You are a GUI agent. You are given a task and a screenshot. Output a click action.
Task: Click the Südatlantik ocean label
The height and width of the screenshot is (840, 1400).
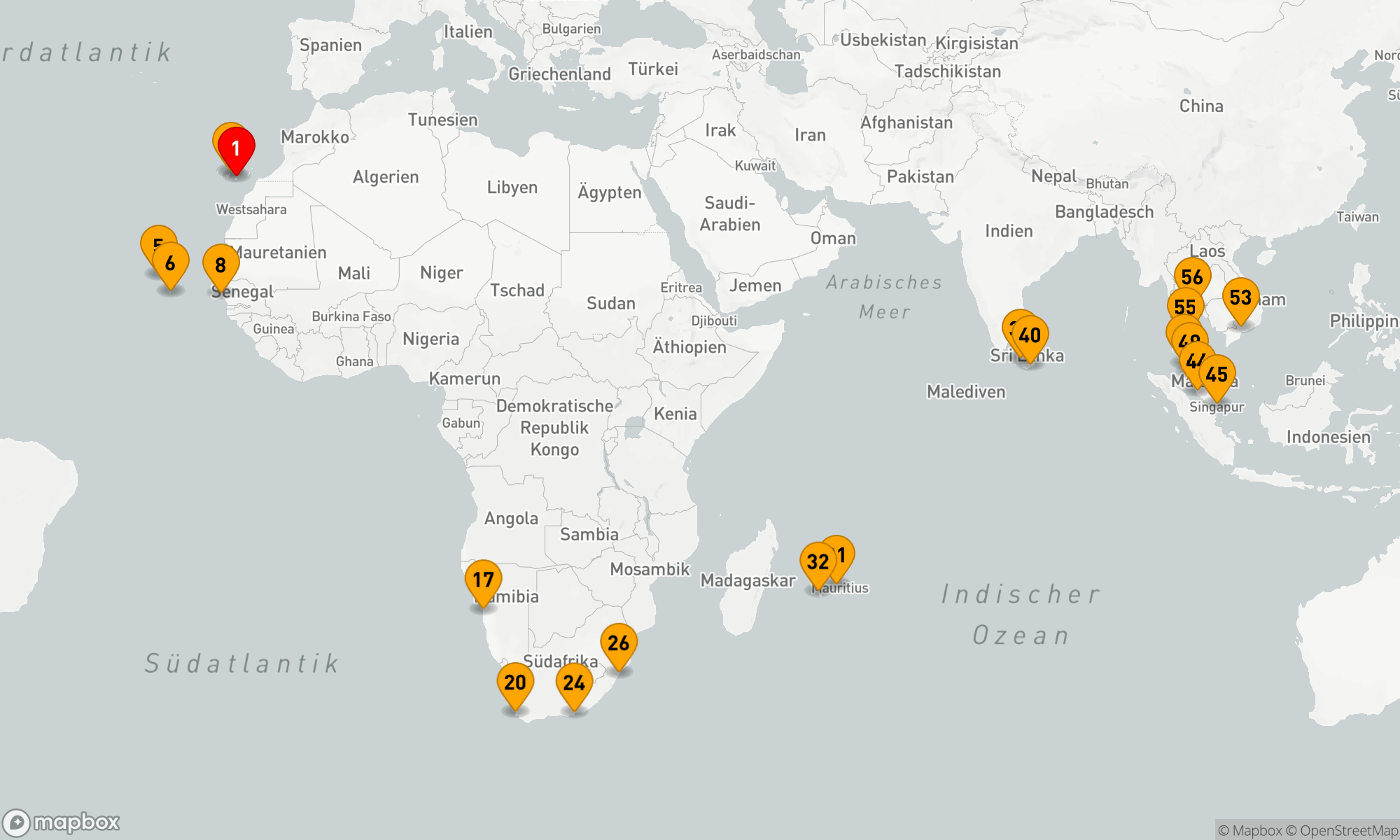(x=242, y=663)
